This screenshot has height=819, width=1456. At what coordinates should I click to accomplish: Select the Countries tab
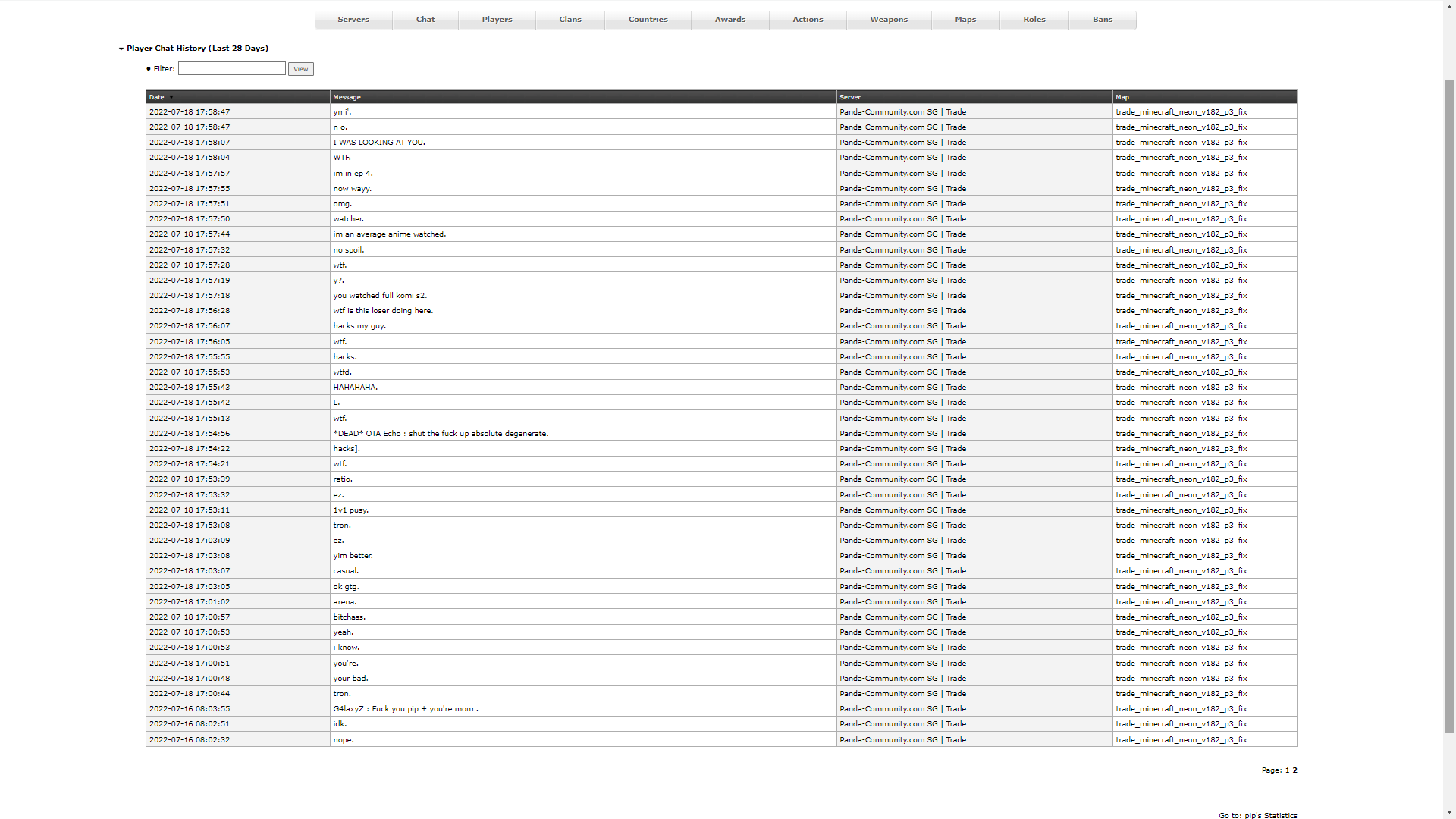[x=648, y=20]
